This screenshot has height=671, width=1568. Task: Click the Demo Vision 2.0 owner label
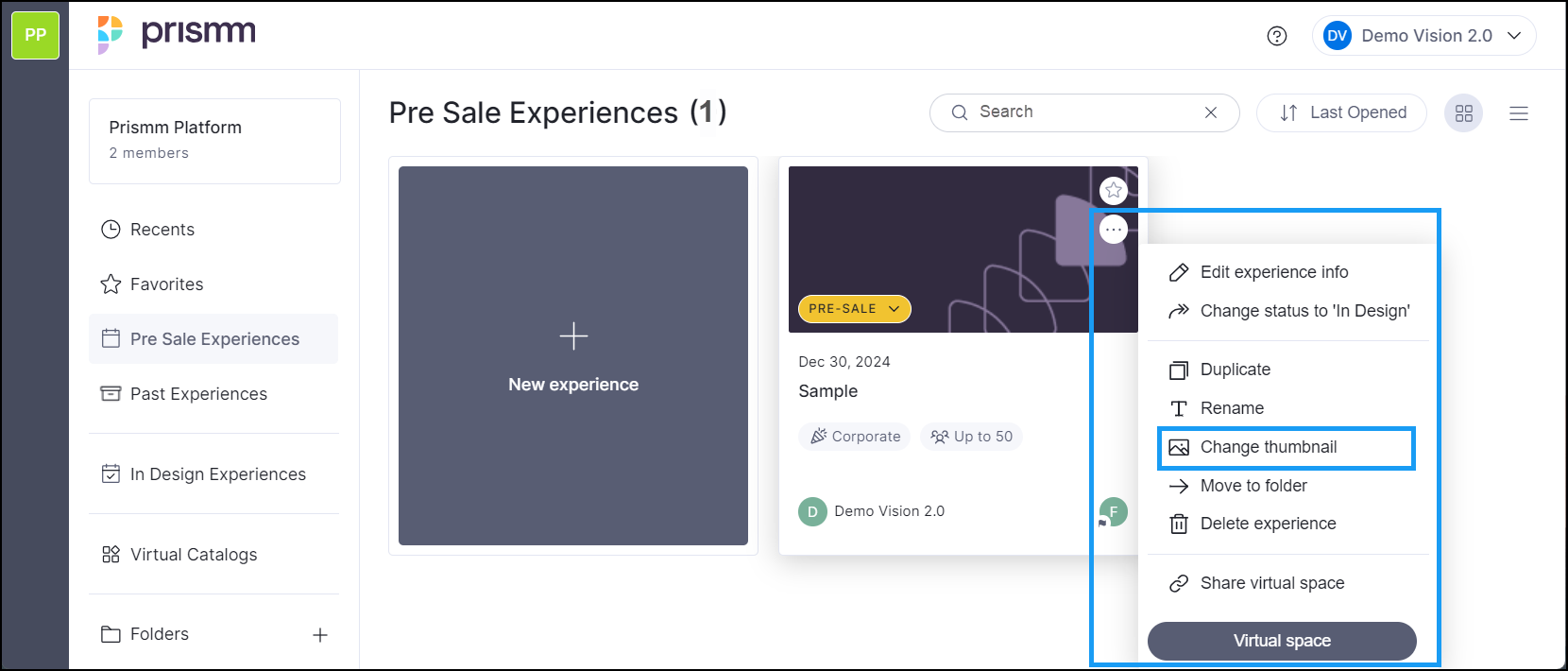pyautogui.click(x=890, y=511)
